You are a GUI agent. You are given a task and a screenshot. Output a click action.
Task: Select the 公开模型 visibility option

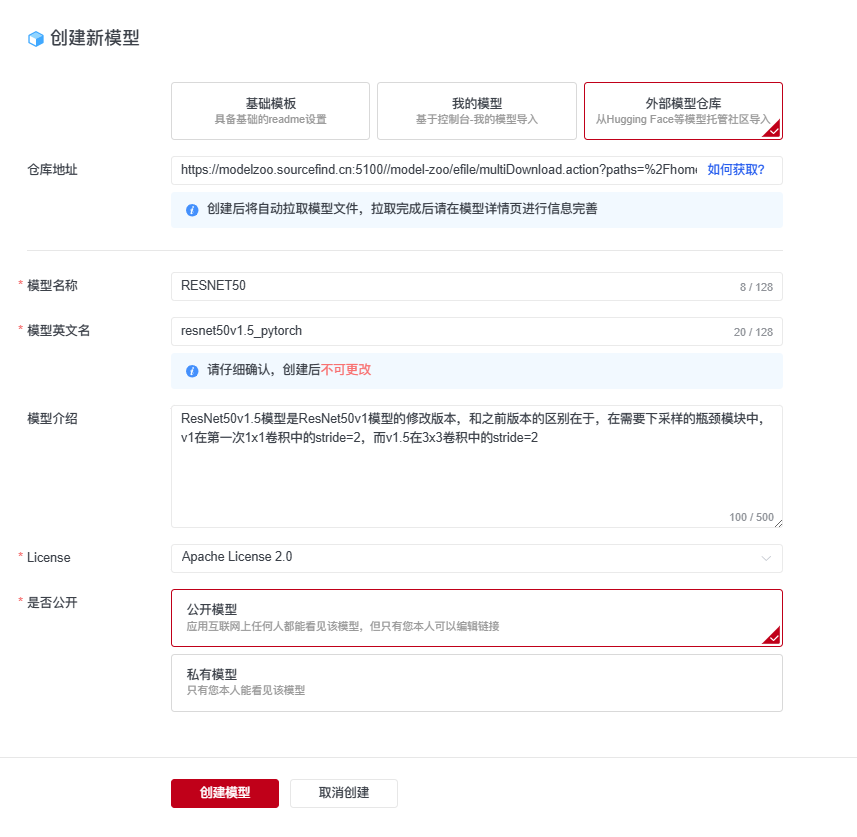coord(475,618)
